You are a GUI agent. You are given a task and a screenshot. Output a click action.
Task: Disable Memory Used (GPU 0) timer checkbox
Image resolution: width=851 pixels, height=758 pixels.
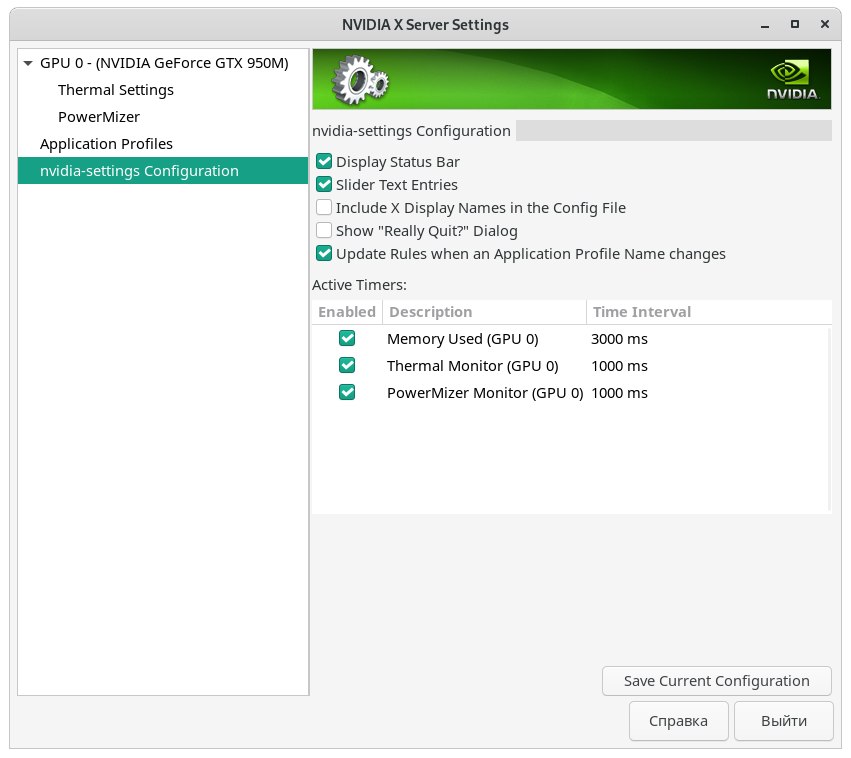pos(347,339)
